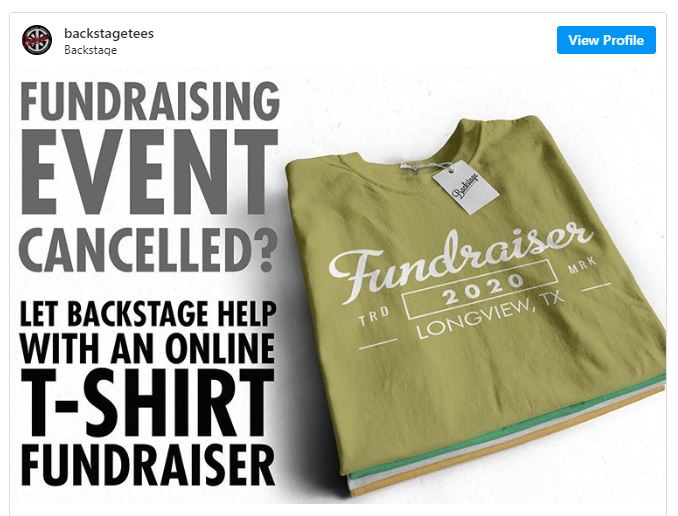This screenshot has width=678, height=516.
Task: Click the Fundraiser script logo on shirt
Action: coord(460,262)
